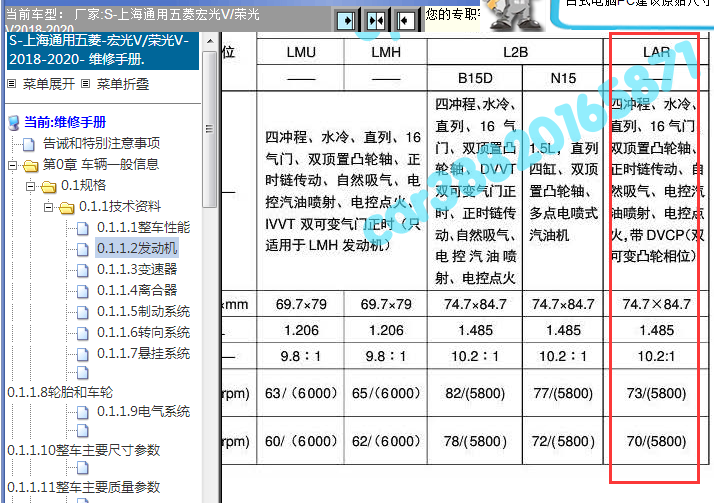The image size is (714, 503).
Task: Collapse the 第0章 车辆一般信息 node
Action: pos(12,165)
